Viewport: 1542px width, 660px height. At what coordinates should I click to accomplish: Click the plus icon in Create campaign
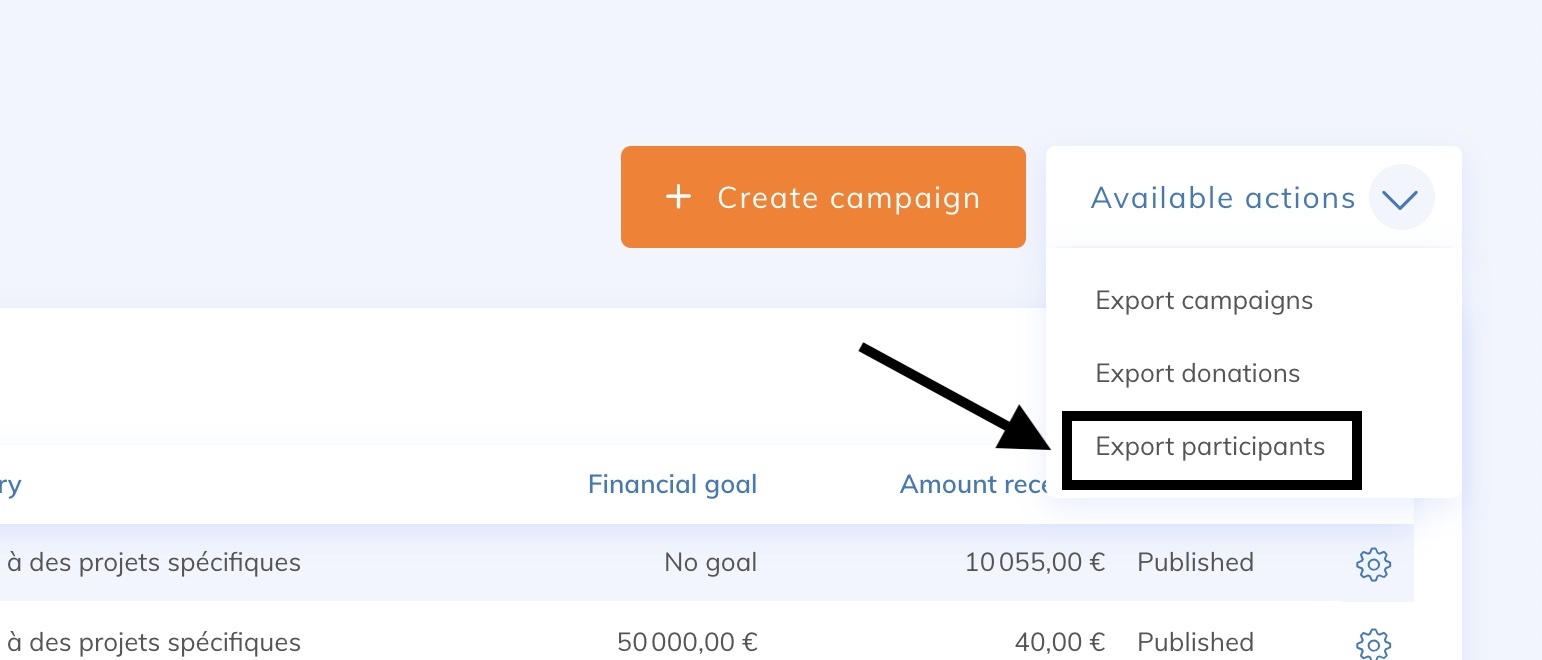click(679, 197)
